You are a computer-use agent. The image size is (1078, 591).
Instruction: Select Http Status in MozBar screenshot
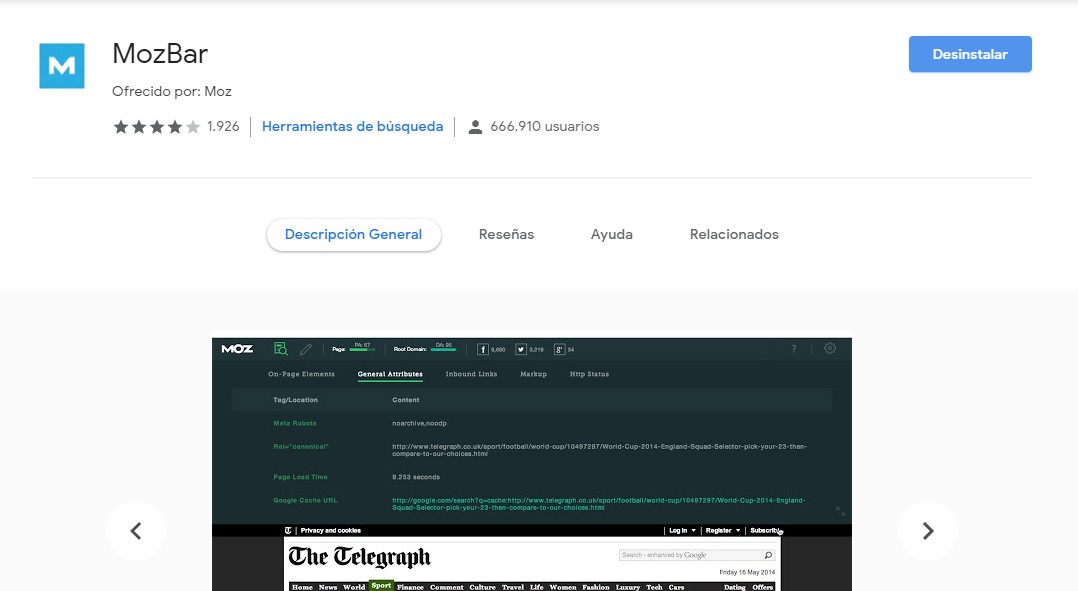(x=589, y=374)
